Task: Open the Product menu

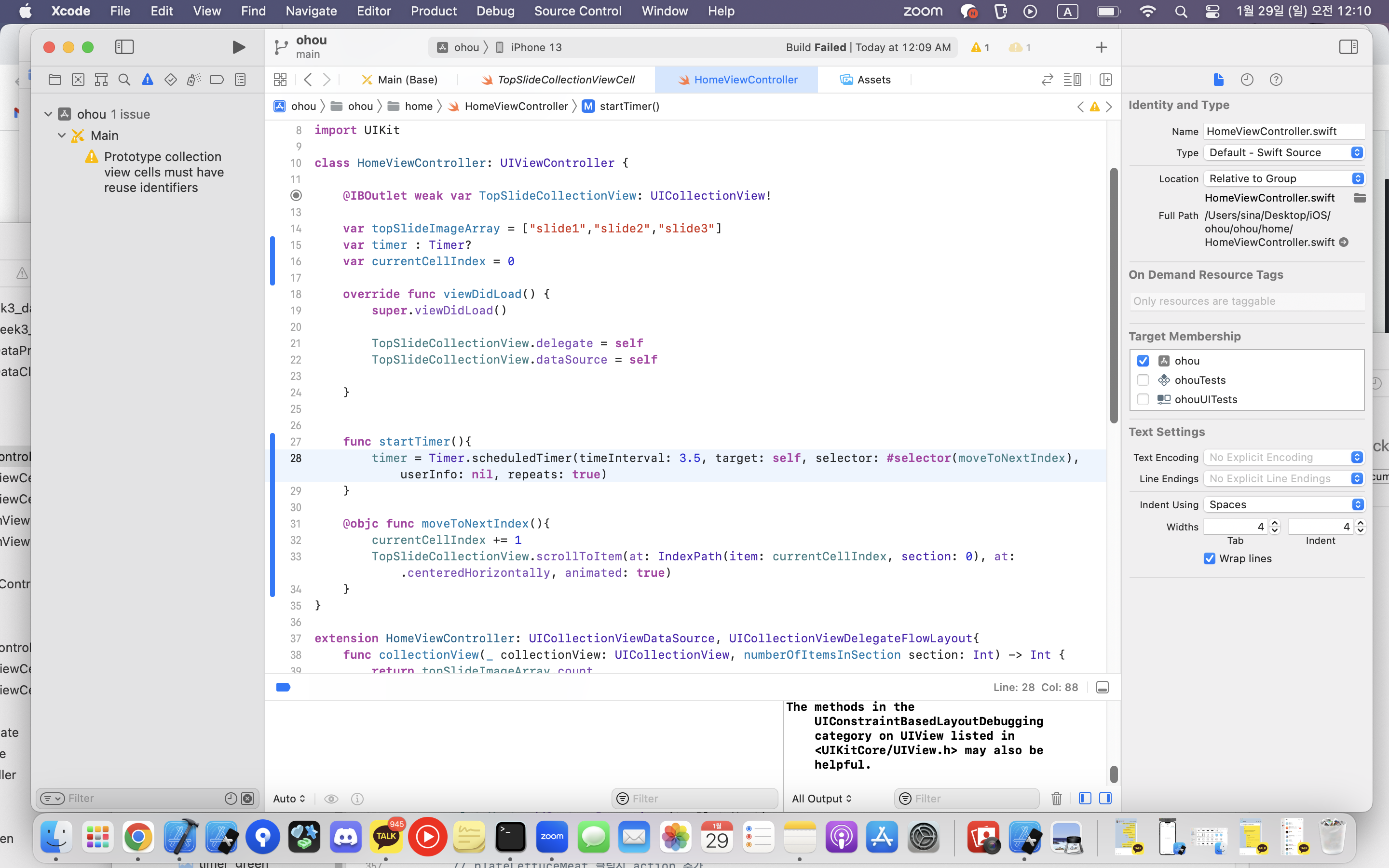Action: point(434,11)
